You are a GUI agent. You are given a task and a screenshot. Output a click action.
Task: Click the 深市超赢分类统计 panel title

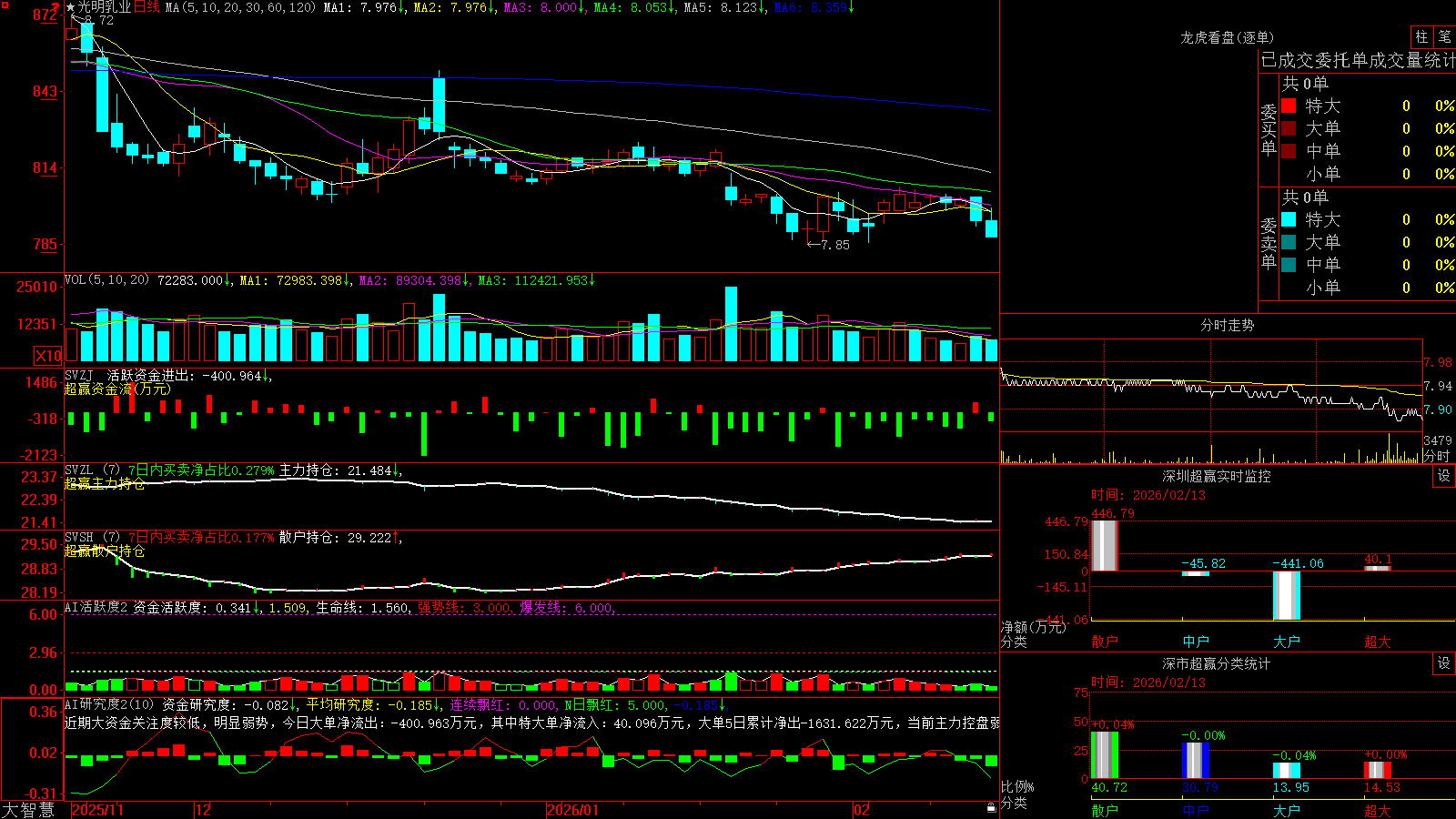point(1216,663)
